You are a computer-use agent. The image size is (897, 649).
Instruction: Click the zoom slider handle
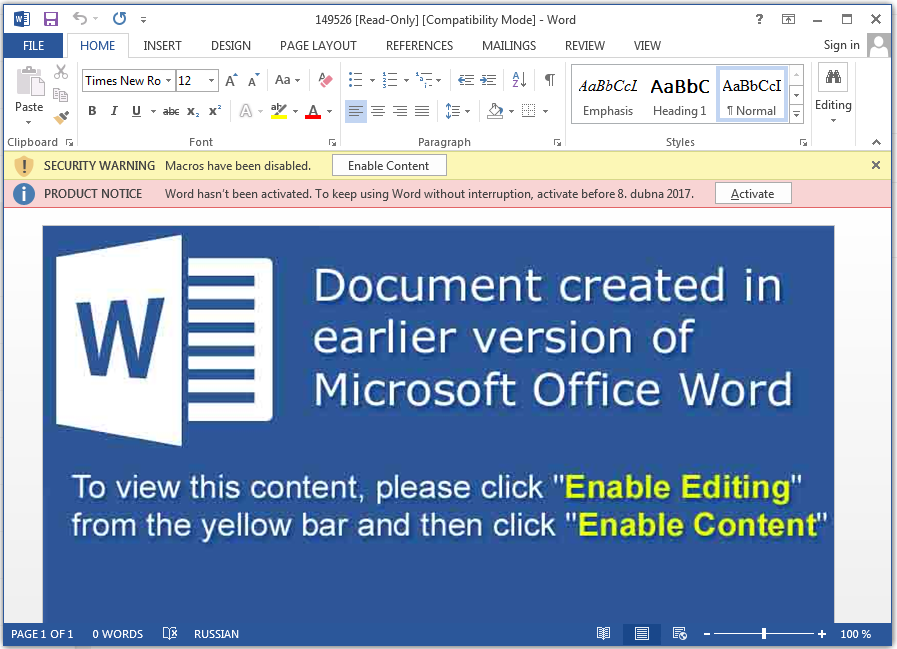point(764,634)
